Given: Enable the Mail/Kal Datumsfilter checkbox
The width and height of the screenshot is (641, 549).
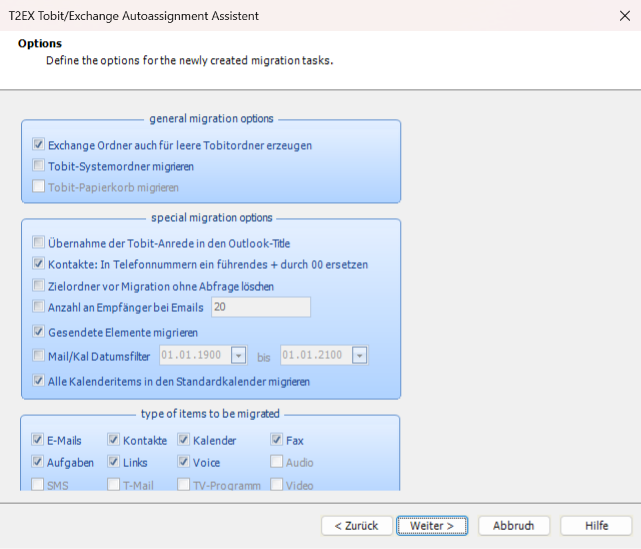Looking at the screenshot, I should (x=38, y=356).
